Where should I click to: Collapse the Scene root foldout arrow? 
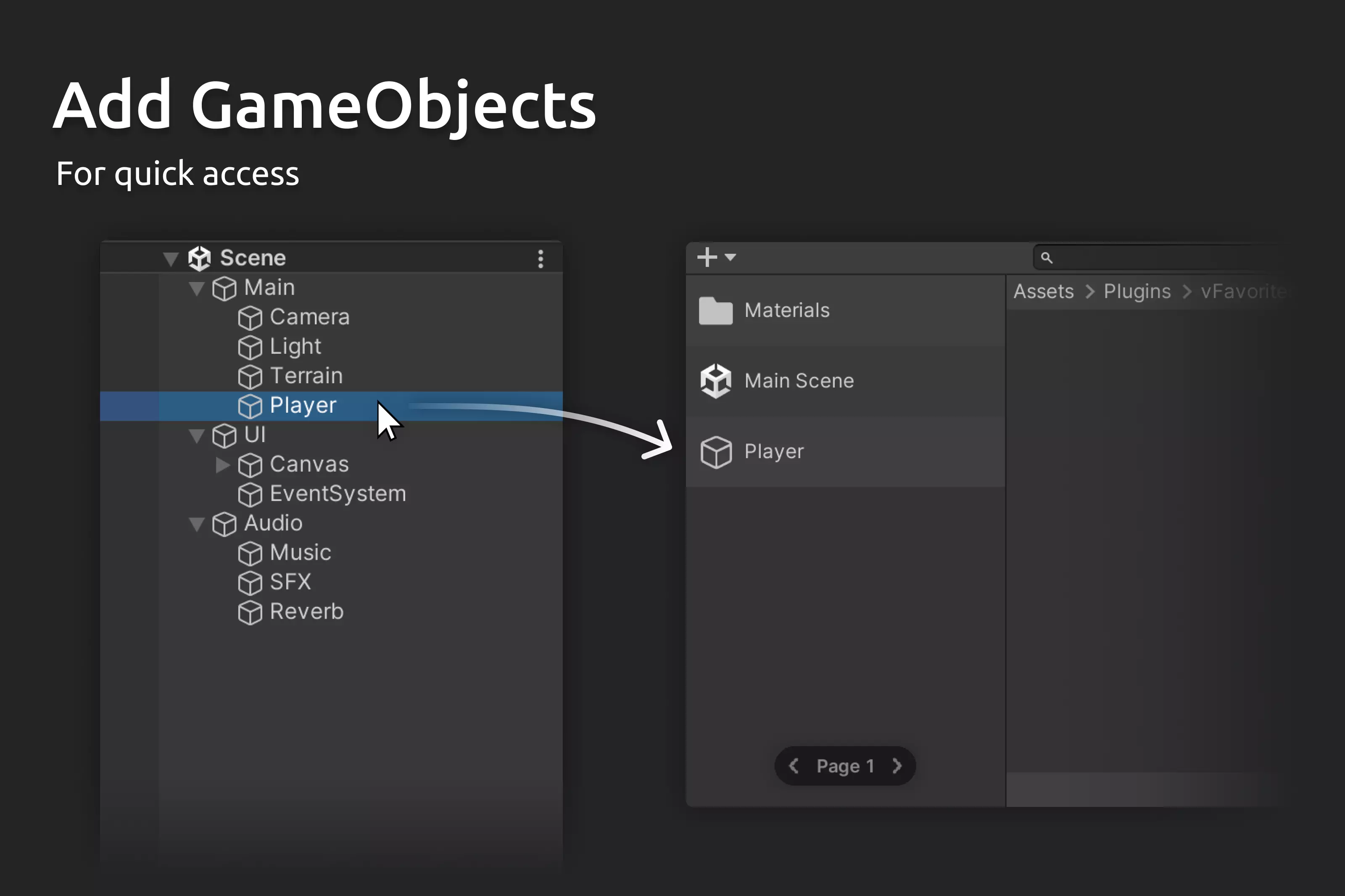[x=170, y=259]
